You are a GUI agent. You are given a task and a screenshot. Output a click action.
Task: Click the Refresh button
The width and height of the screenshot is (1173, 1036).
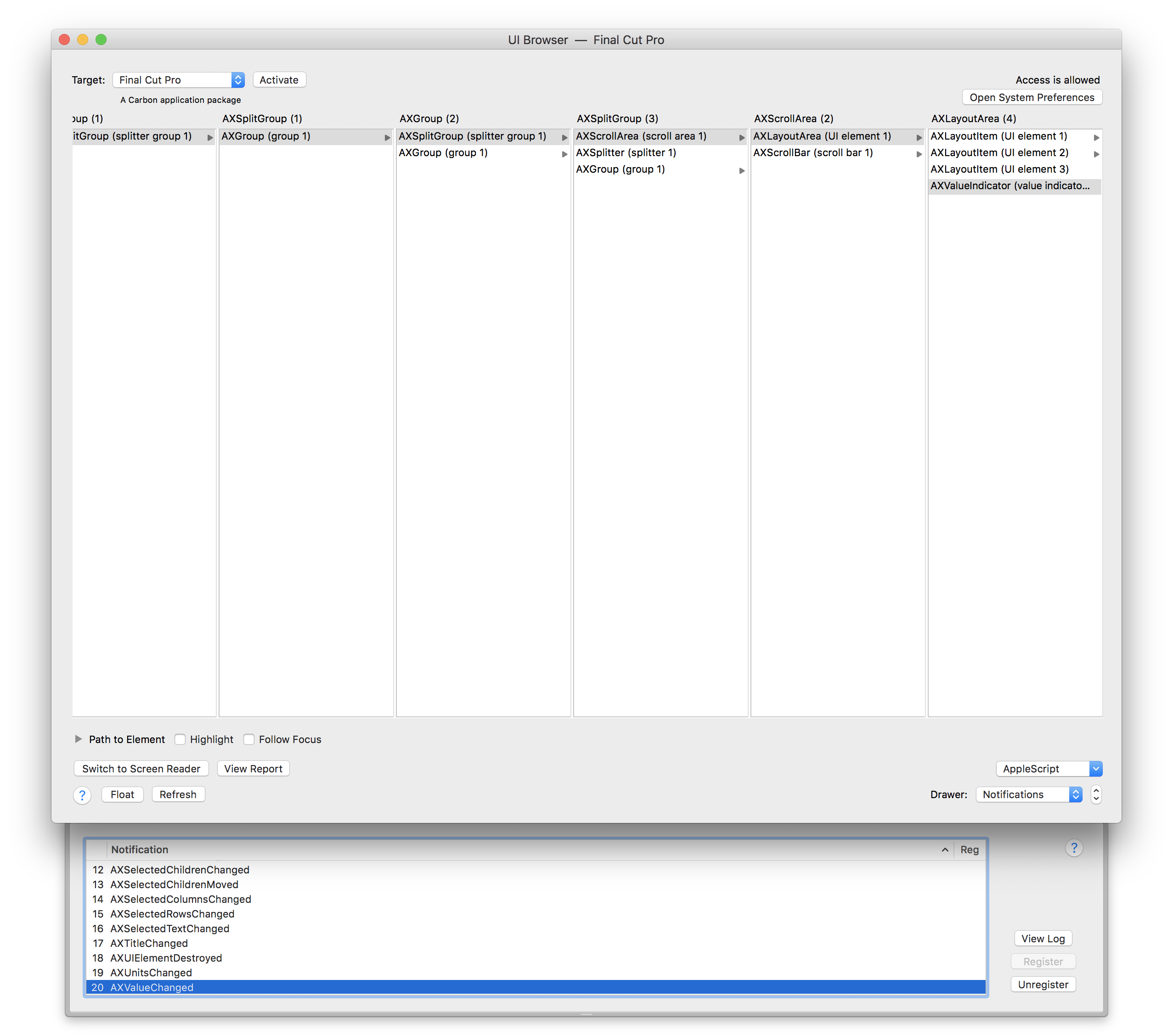[178, 794]
